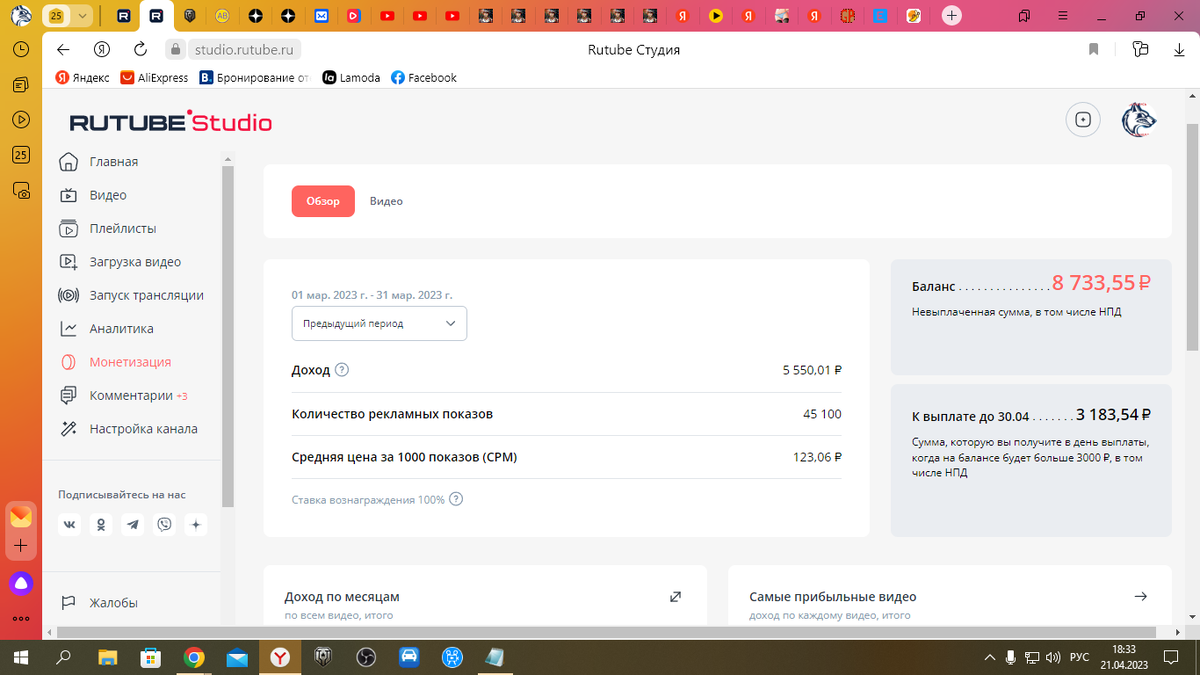Click the payout amount 3 183,54 ₽
Screen dimensions: 1200x675
click(1113, 414)
